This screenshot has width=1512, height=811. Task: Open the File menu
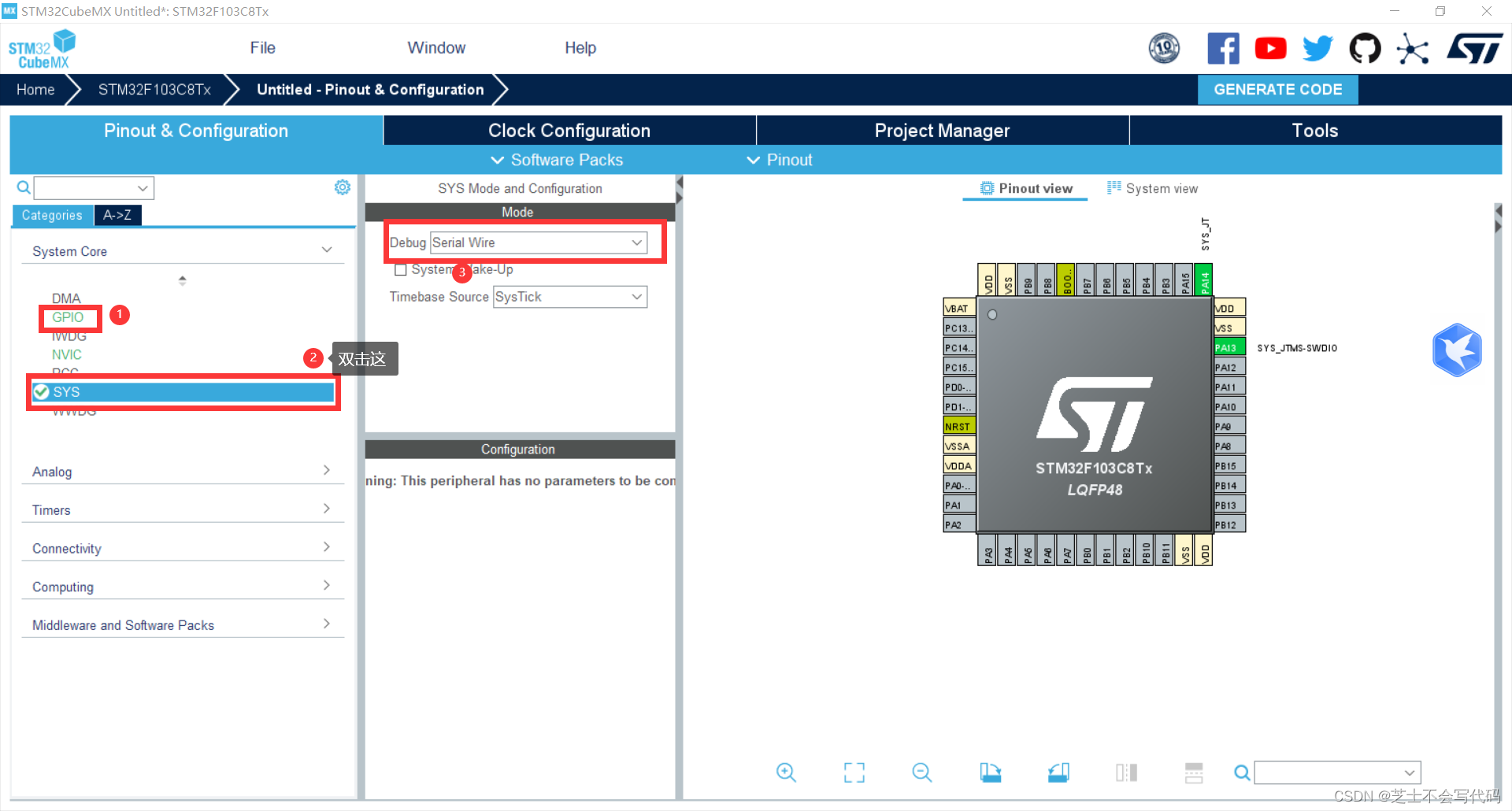(262, 48)
